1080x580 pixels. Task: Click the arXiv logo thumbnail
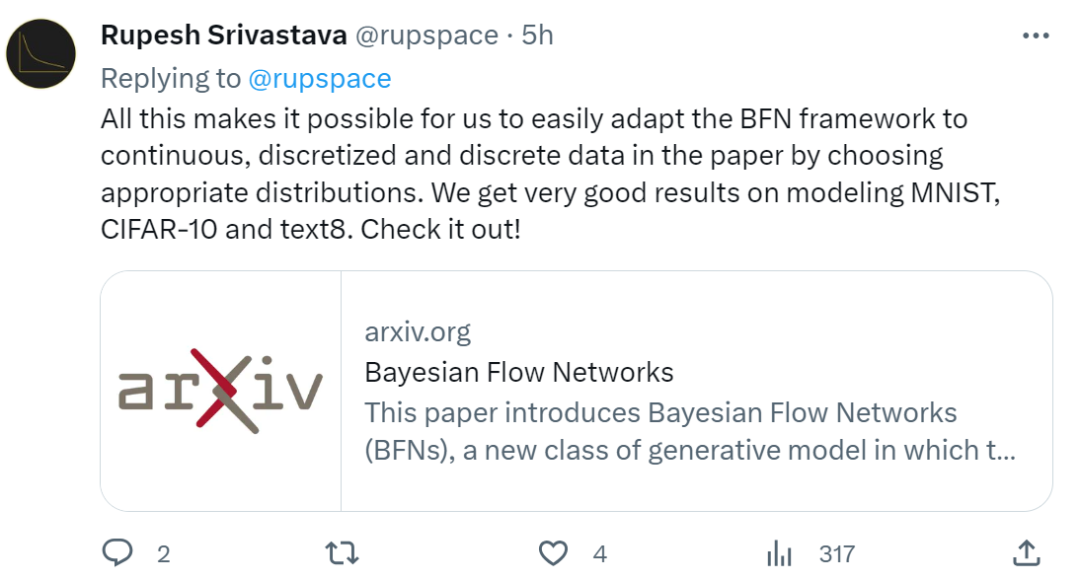click(x=221, y=391)
